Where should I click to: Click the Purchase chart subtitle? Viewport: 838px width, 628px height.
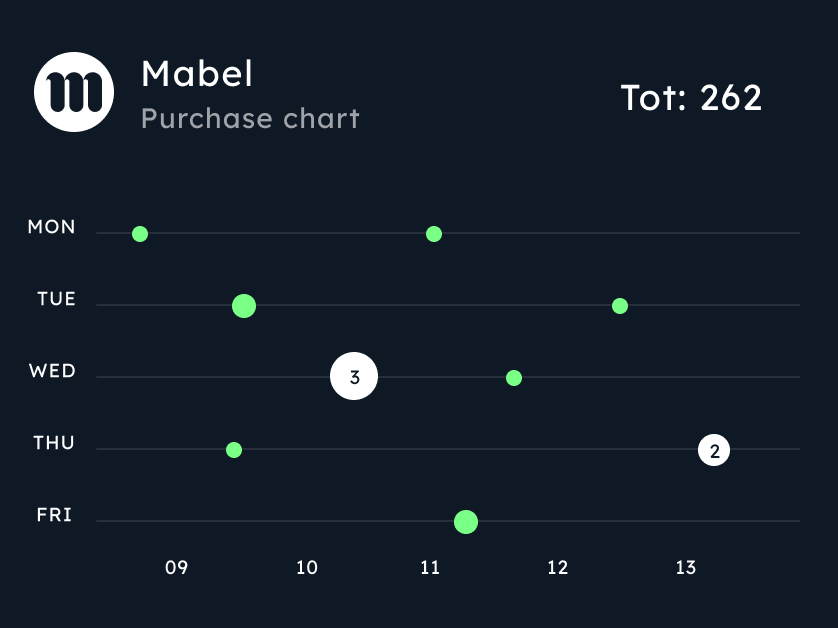click(x=250, y=119)
